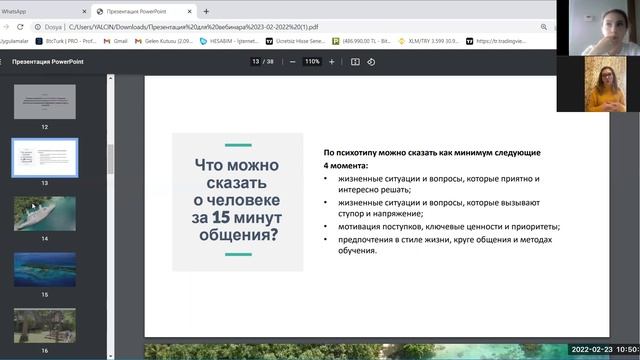
Task: Open the BtcTurk PRO bookmark
Action: point(65,41)
